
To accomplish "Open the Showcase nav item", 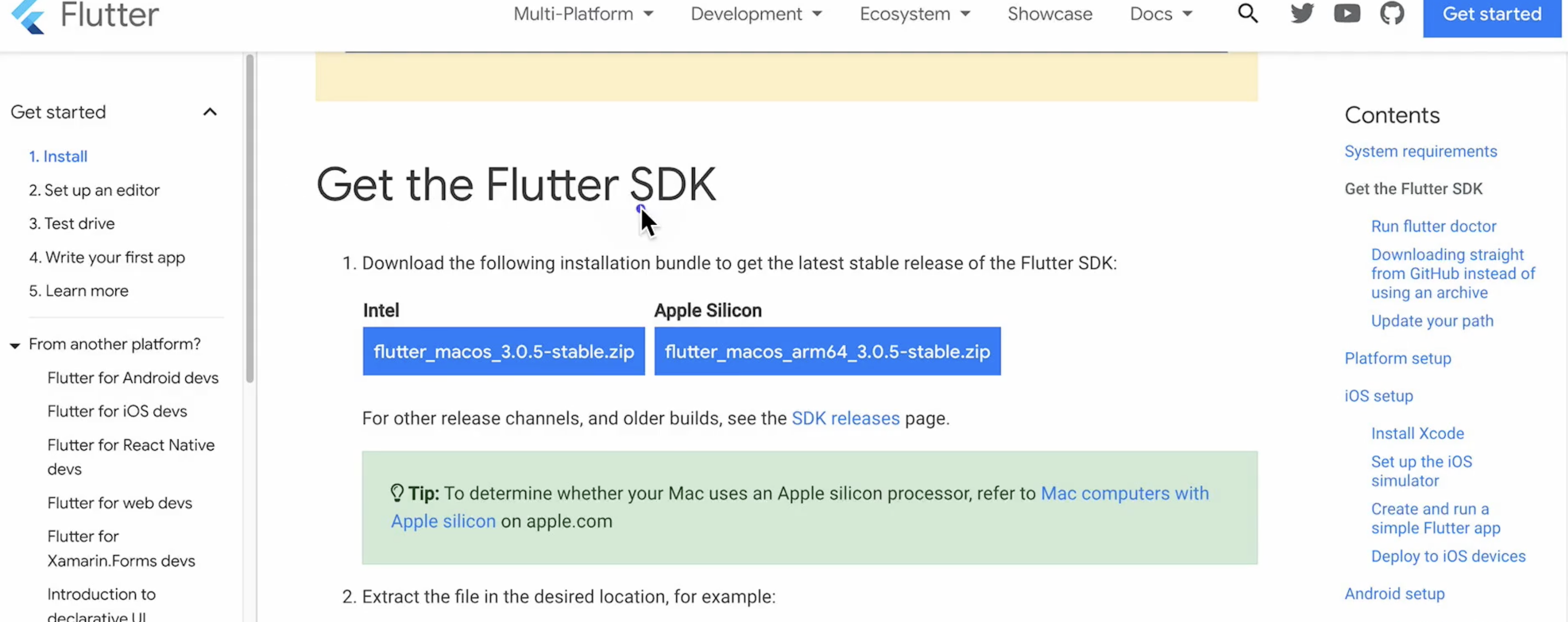I will click(1050, 14).
